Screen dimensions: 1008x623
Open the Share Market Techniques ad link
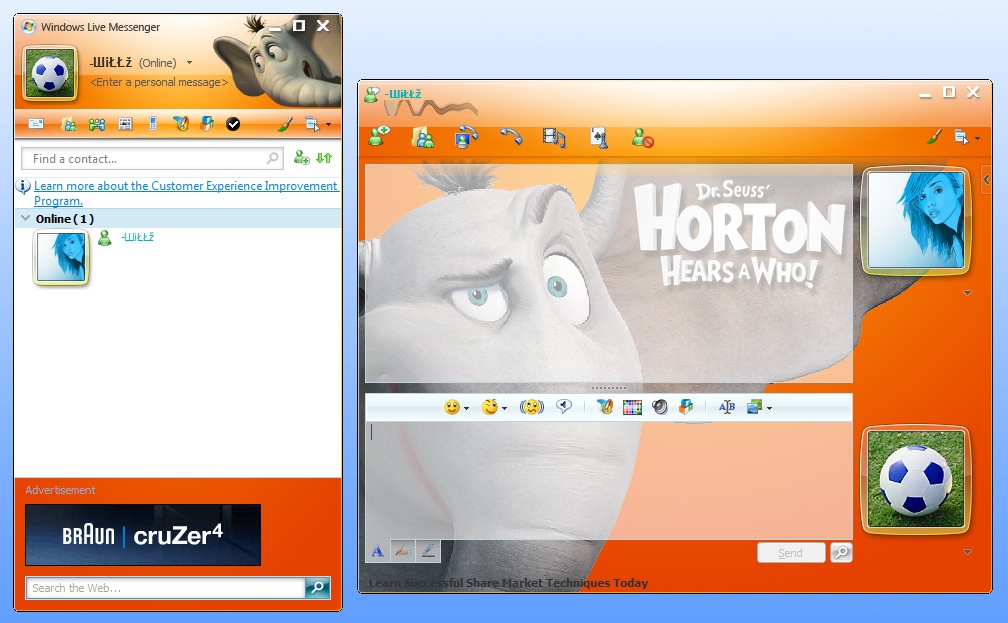tap(508, 583)
